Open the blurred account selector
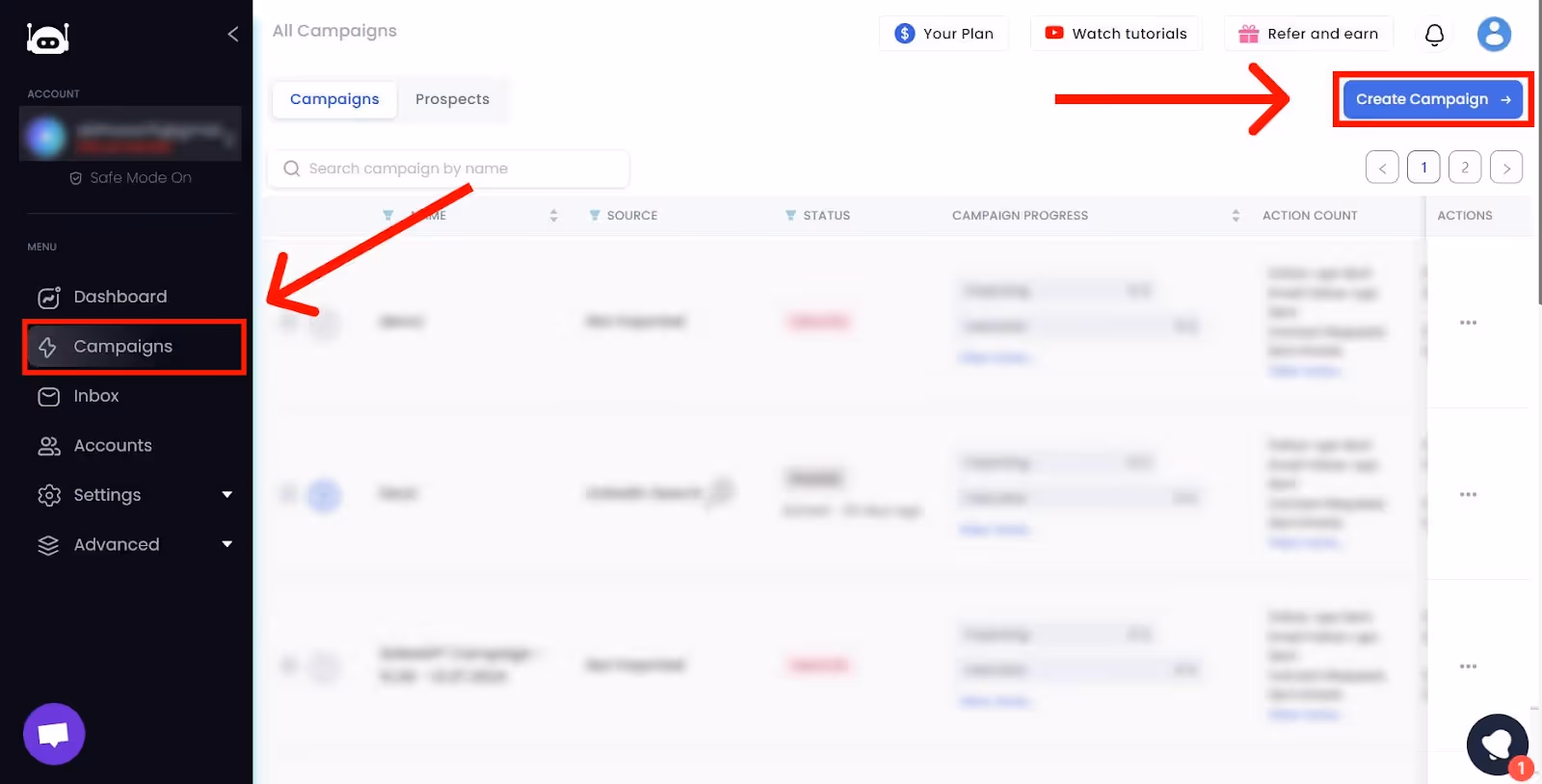The width and height of the screenshot is (1542, 784). click(130, 134)
